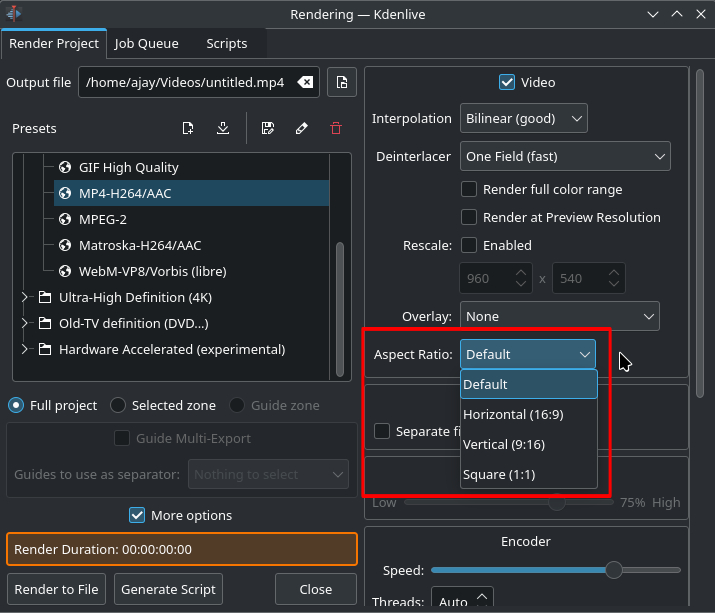Choose Default in the aspect ratio list
The image size is (715, 613).
pyautogui.click(x=528, y=384)
